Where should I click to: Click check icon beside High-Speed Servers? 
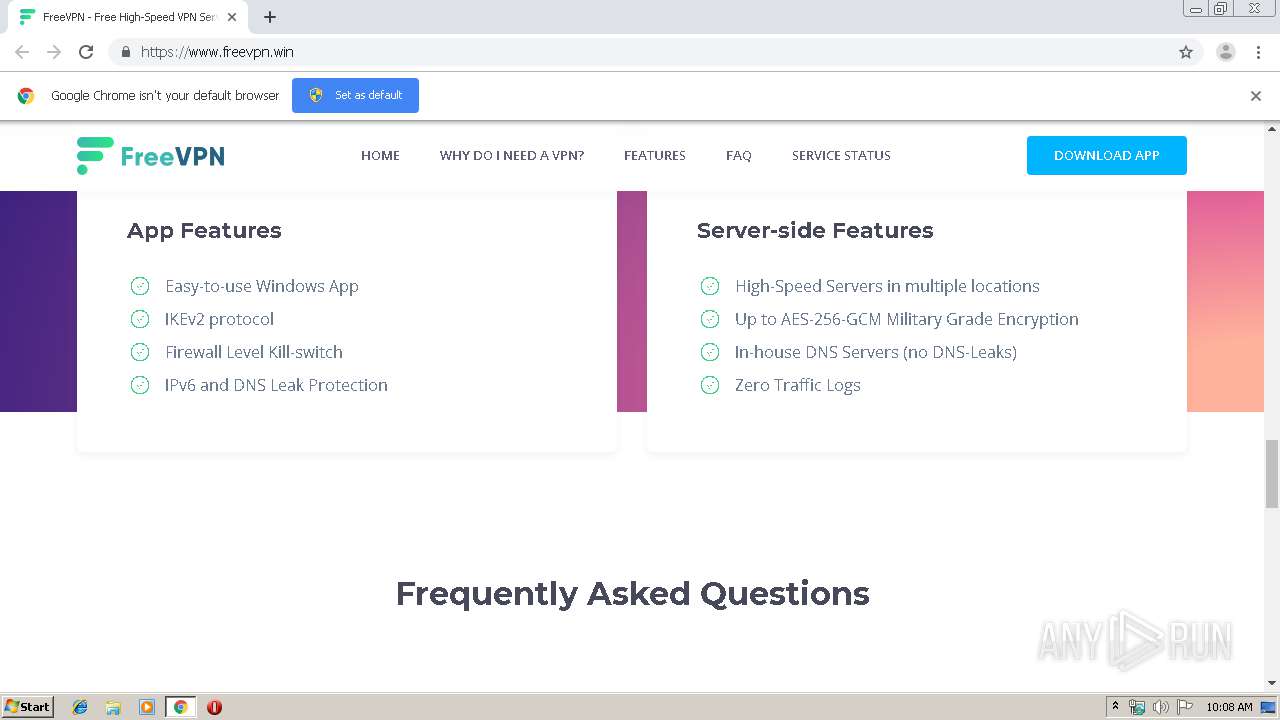[x=710, y=286]
